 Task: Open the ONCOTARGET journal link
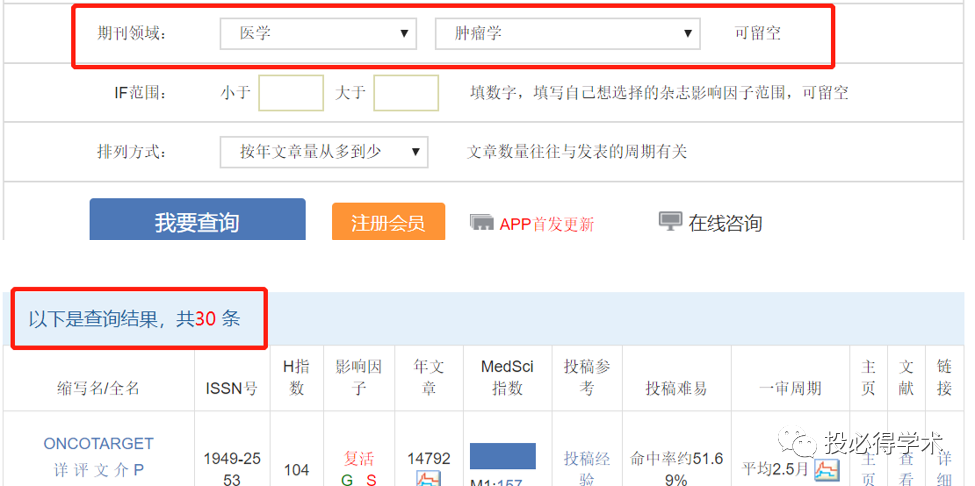(x=98, y=444)
